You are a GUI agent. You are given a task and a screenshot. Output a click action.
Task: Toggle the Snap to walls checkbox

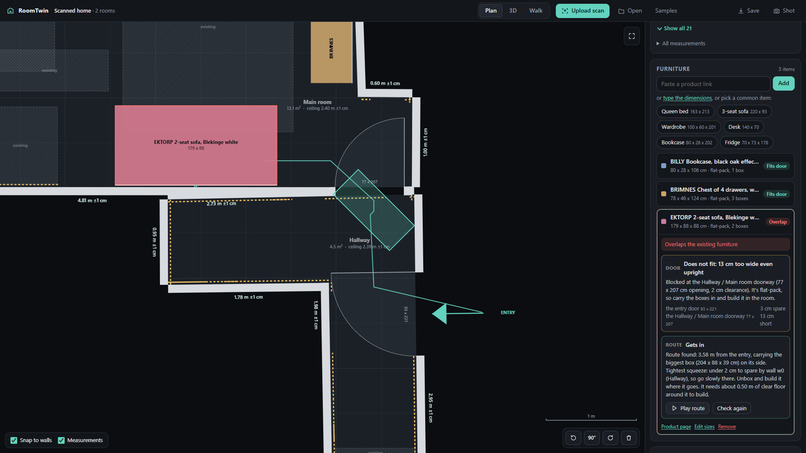point(14,440)
